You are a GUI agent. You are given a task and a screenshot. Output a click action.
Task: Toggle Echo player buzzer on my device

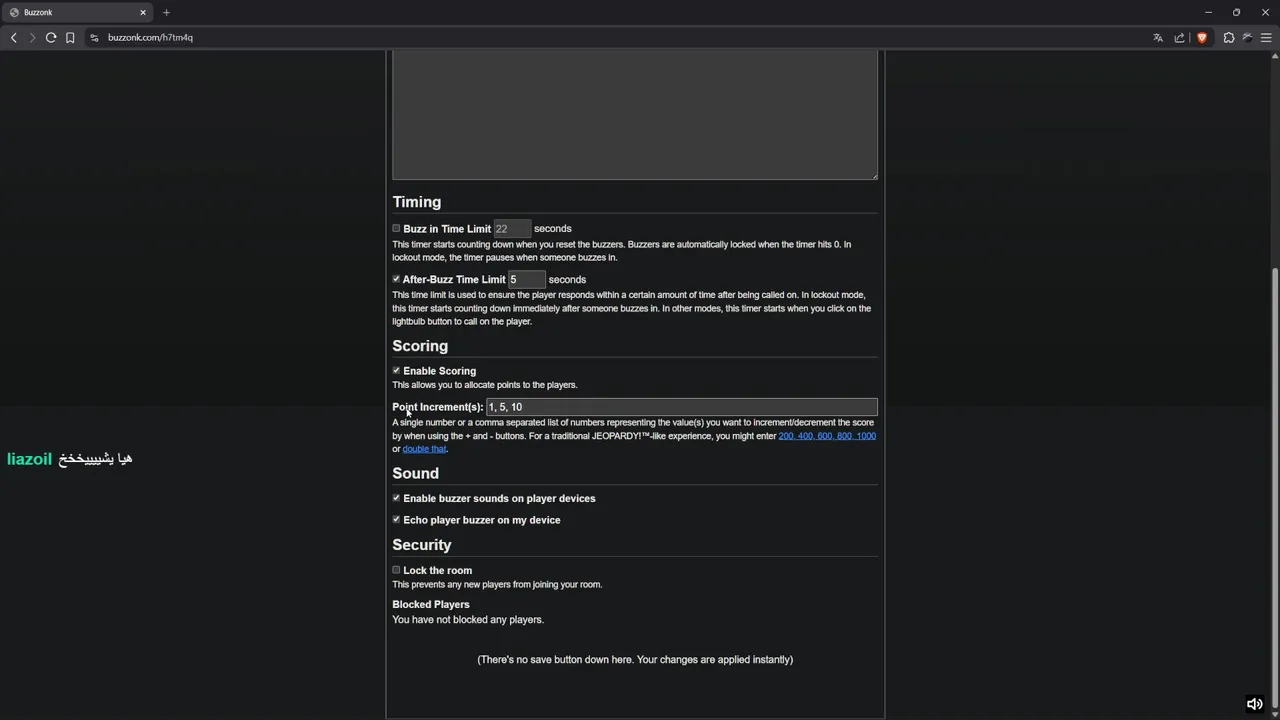(396, 519)
